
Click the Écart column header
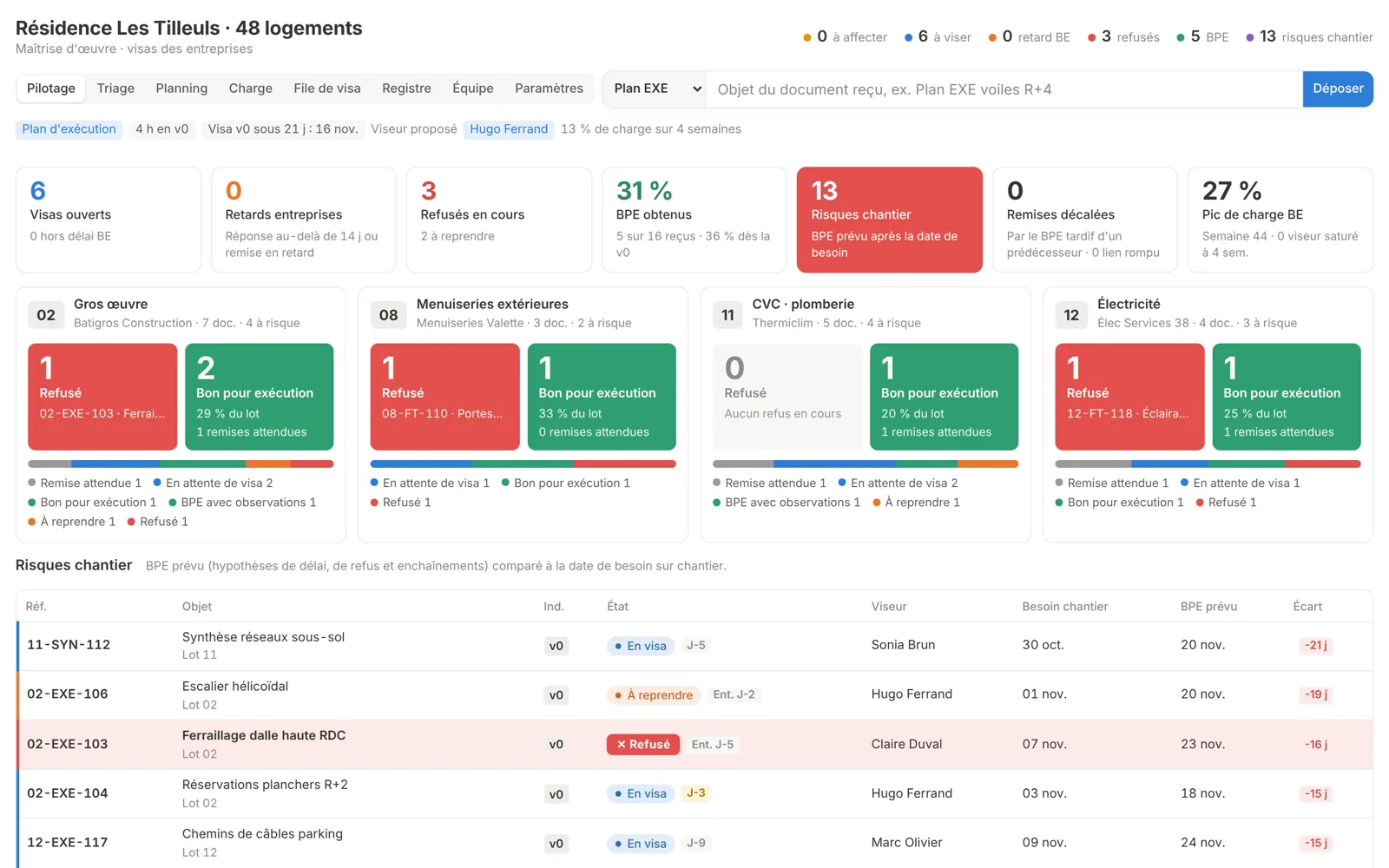(x=1307, y=607)
